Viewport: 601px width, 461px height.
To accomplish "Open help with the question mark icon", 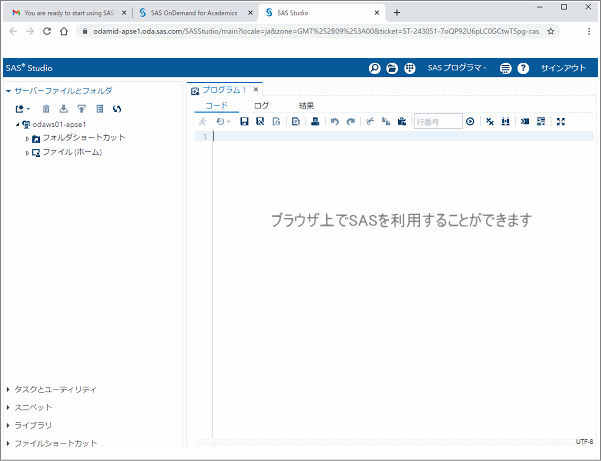I will (x=523, y=68).
